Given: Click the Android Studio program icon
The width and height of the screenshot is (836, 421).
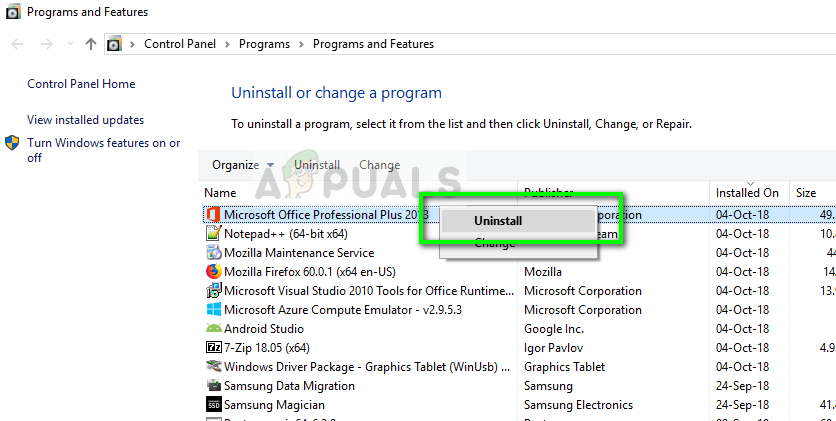Looking at the screenshot, I should coord(213,329).
